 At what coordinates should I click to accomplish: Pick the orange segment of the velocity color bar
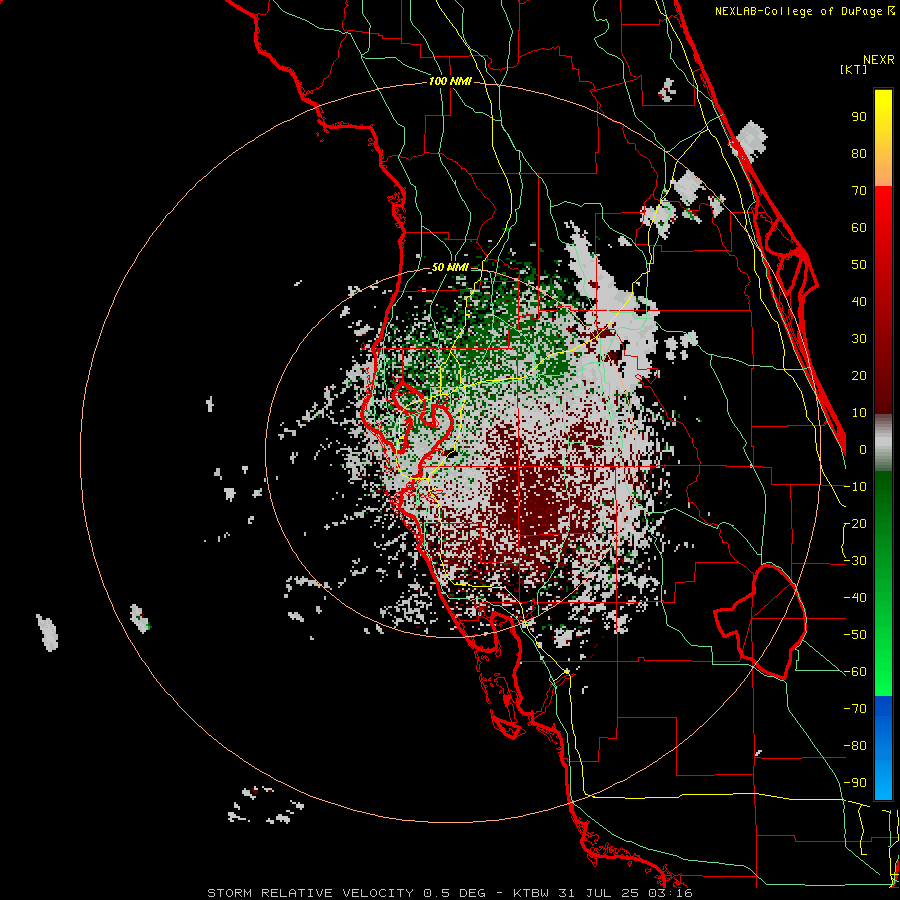(883, 166)
